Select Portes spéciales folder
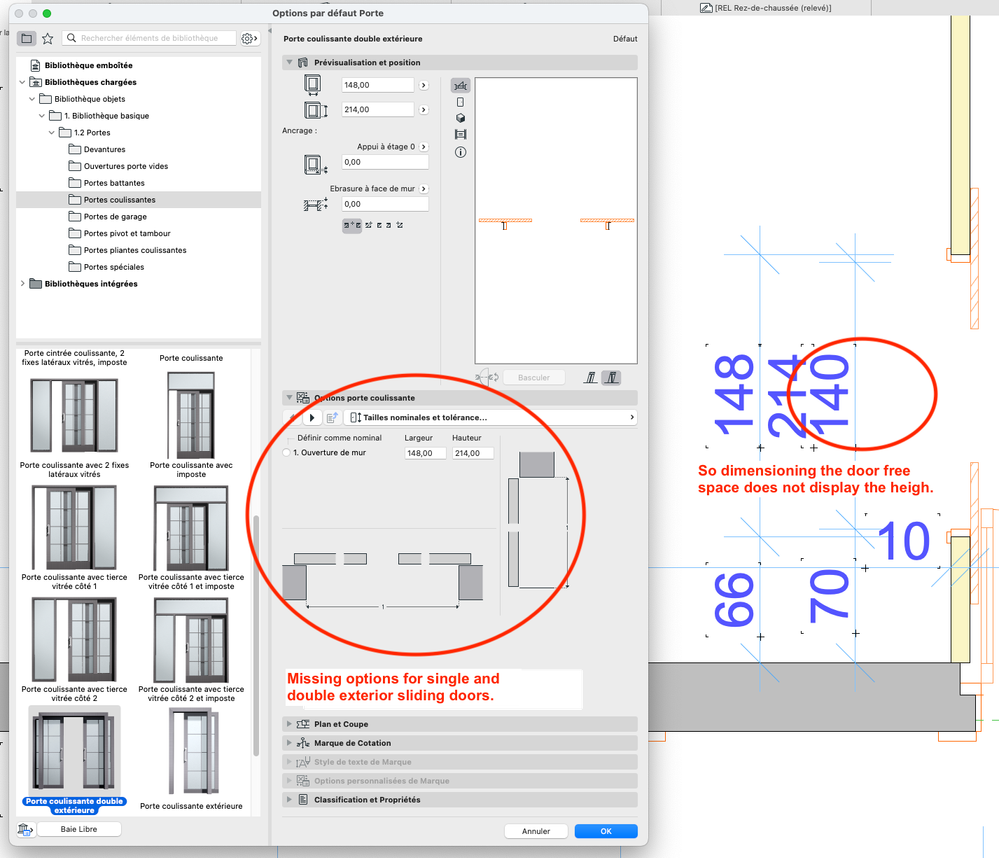Image resolution: width=999 pixels, height=858 pixels. coord(113,267)
